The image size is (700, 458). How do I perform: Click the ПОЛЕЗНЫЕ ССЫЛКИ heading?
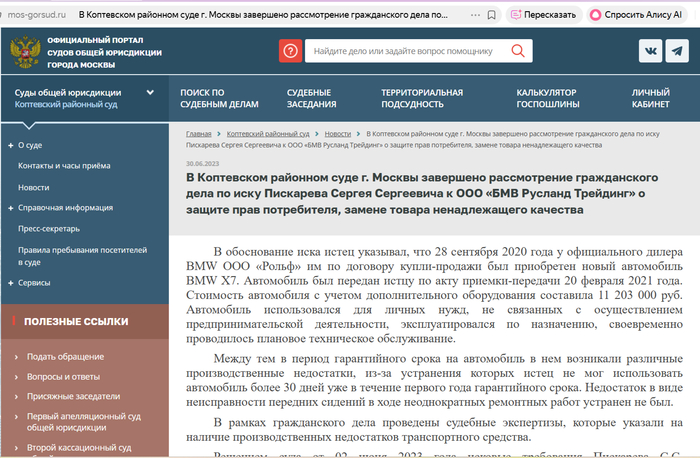coord(76,321)
